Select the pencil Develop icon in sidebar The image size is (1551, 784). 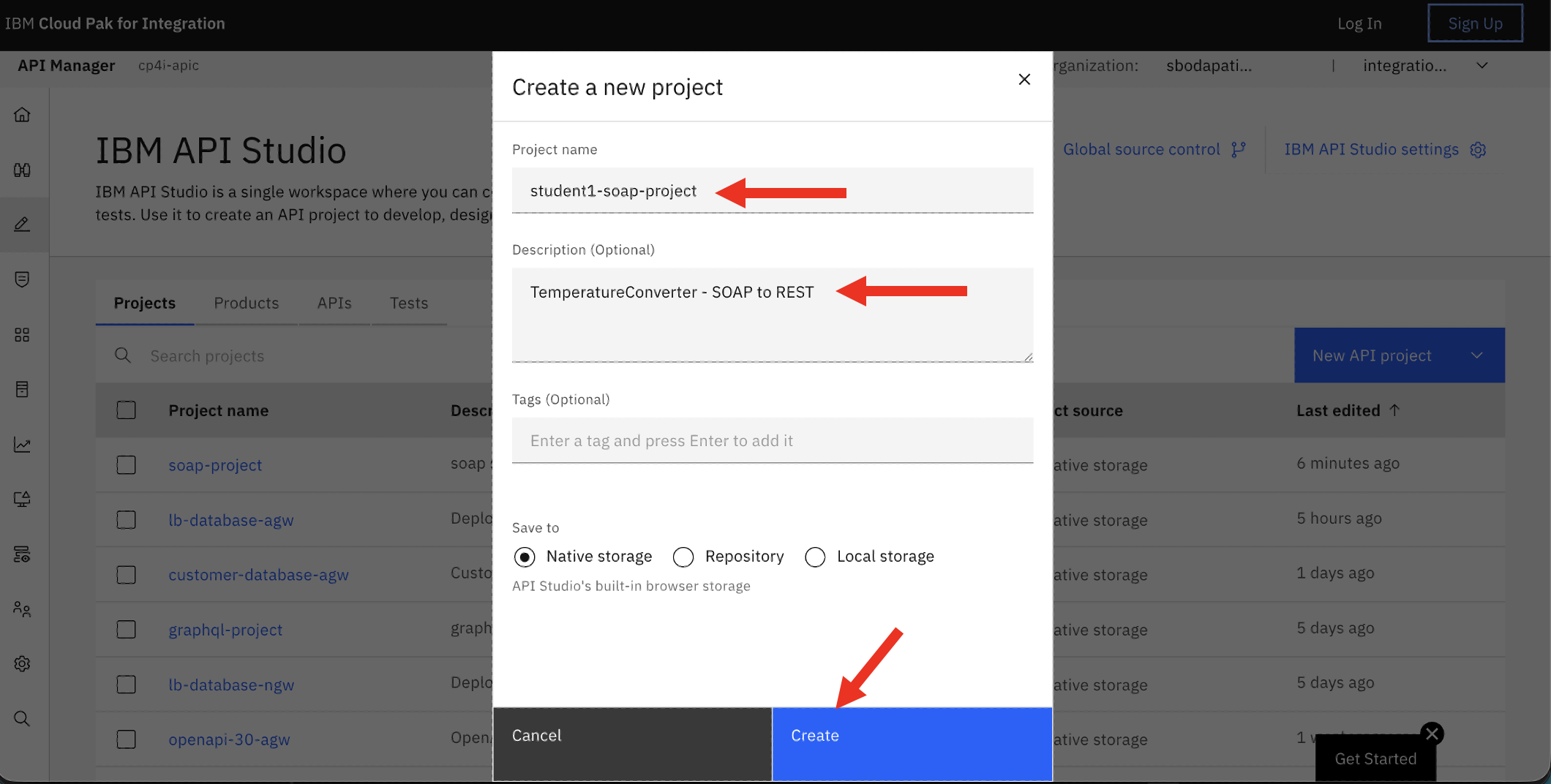[x=22, y=225]
